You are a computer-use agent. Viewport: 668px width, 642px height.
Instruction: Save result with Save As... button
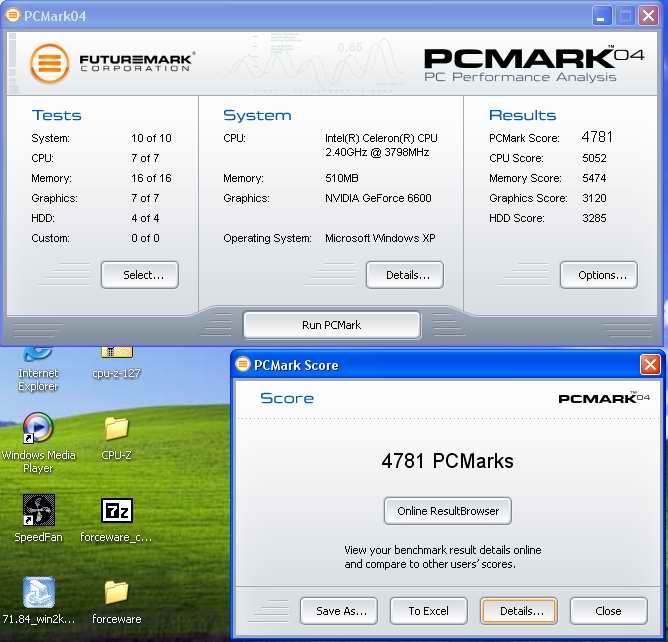339,611
